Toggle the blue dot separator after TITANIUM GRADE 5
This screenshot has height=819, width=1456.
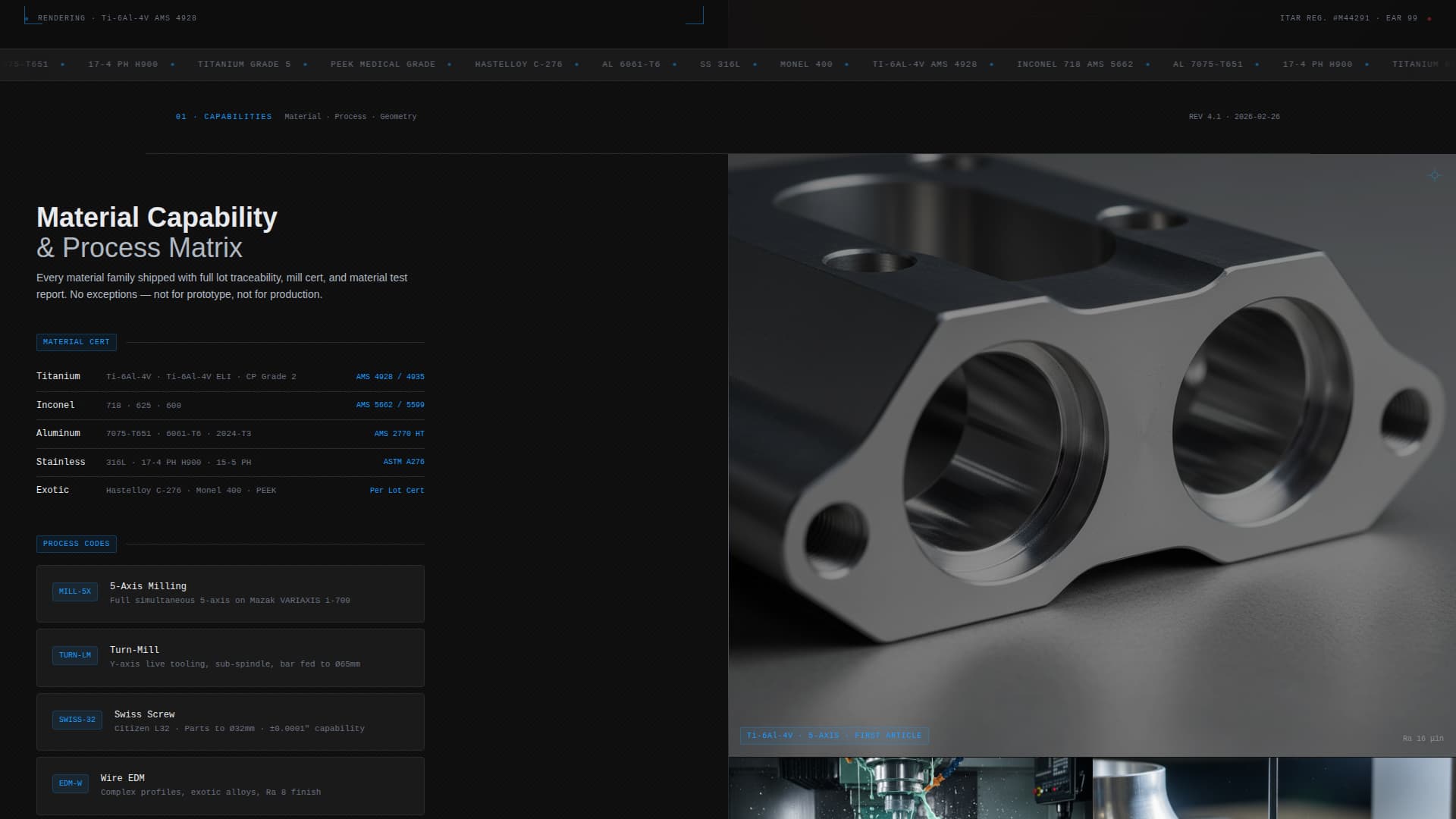[306, 64]
